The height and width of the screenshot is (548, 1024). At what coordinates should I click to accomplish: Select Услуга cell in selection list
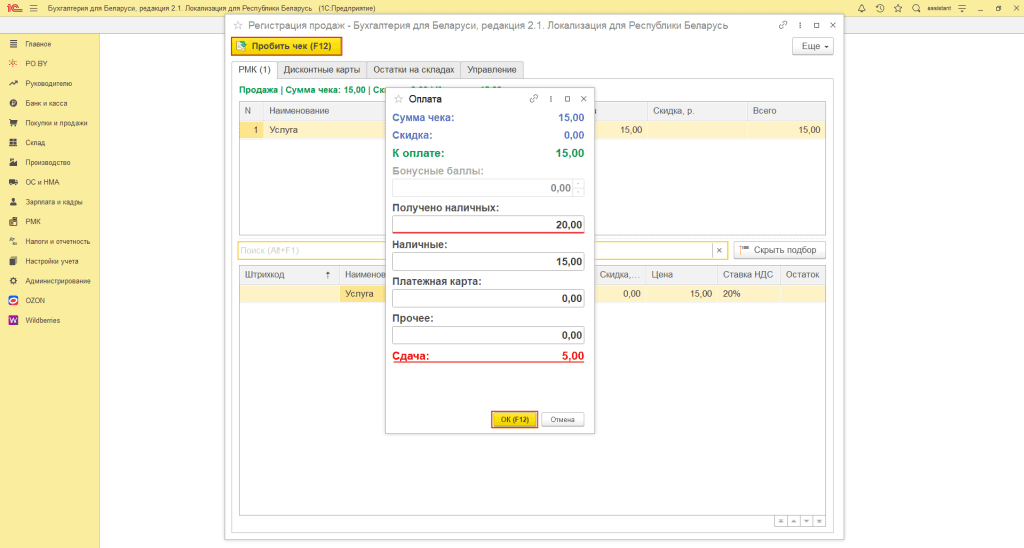362,294
